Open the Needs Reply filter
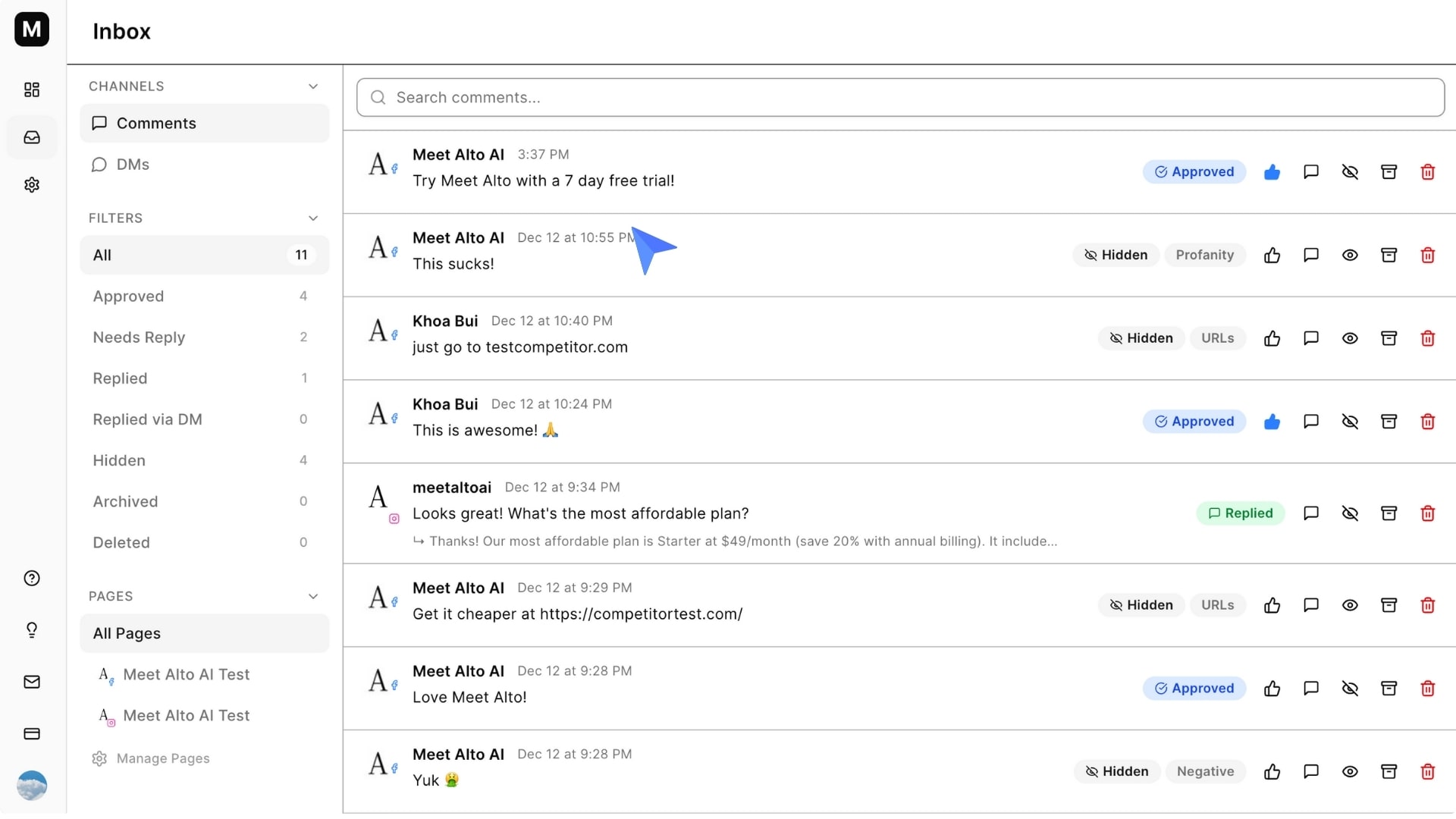This screenshot has height=819, width=1456. pos(139,337)
